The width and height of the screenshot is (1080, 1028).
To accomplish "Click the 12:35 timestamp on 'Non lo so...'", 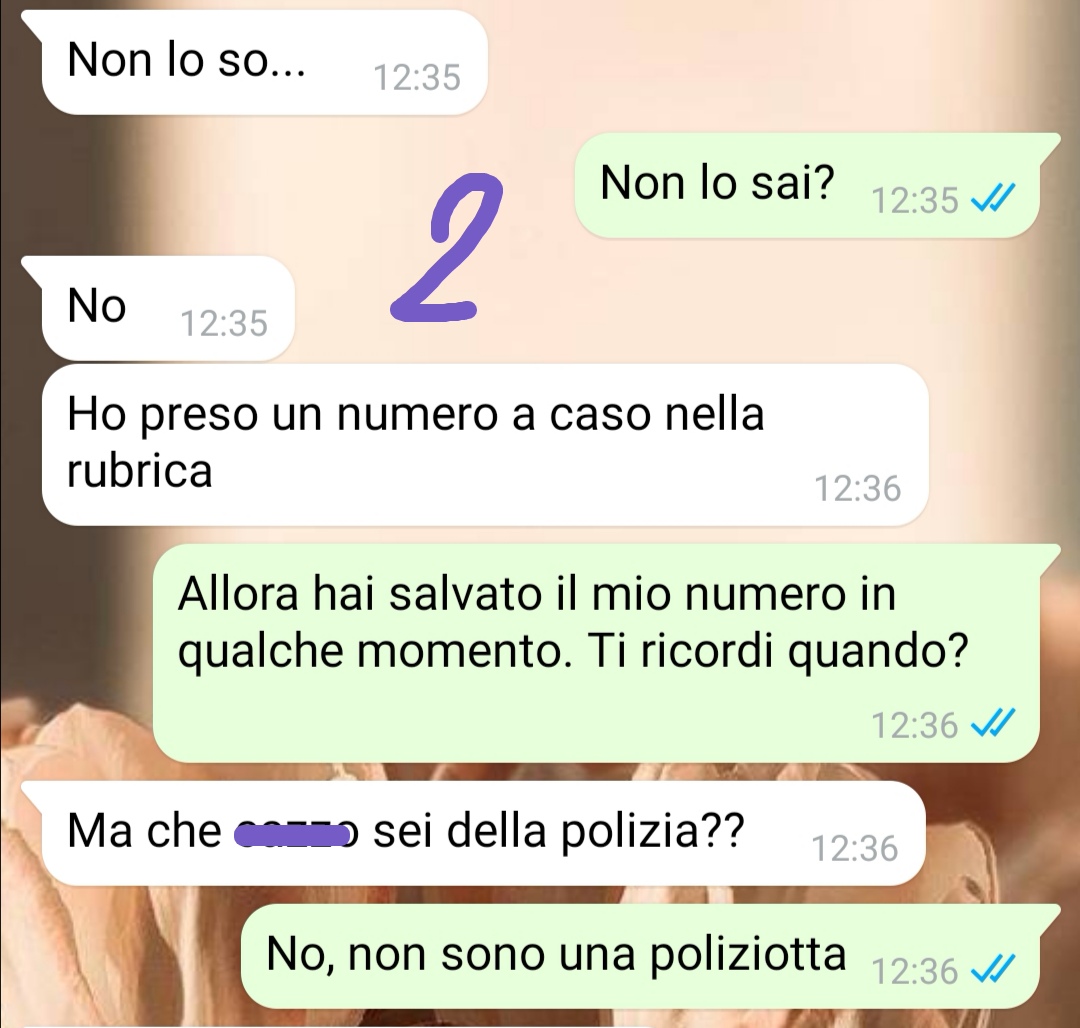I will click(x=417, y=77).
